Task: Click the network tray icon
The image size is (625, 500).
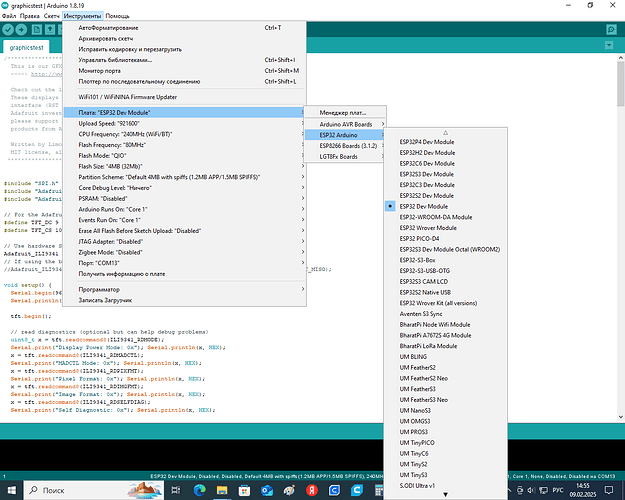Action: tap(543, 490)
